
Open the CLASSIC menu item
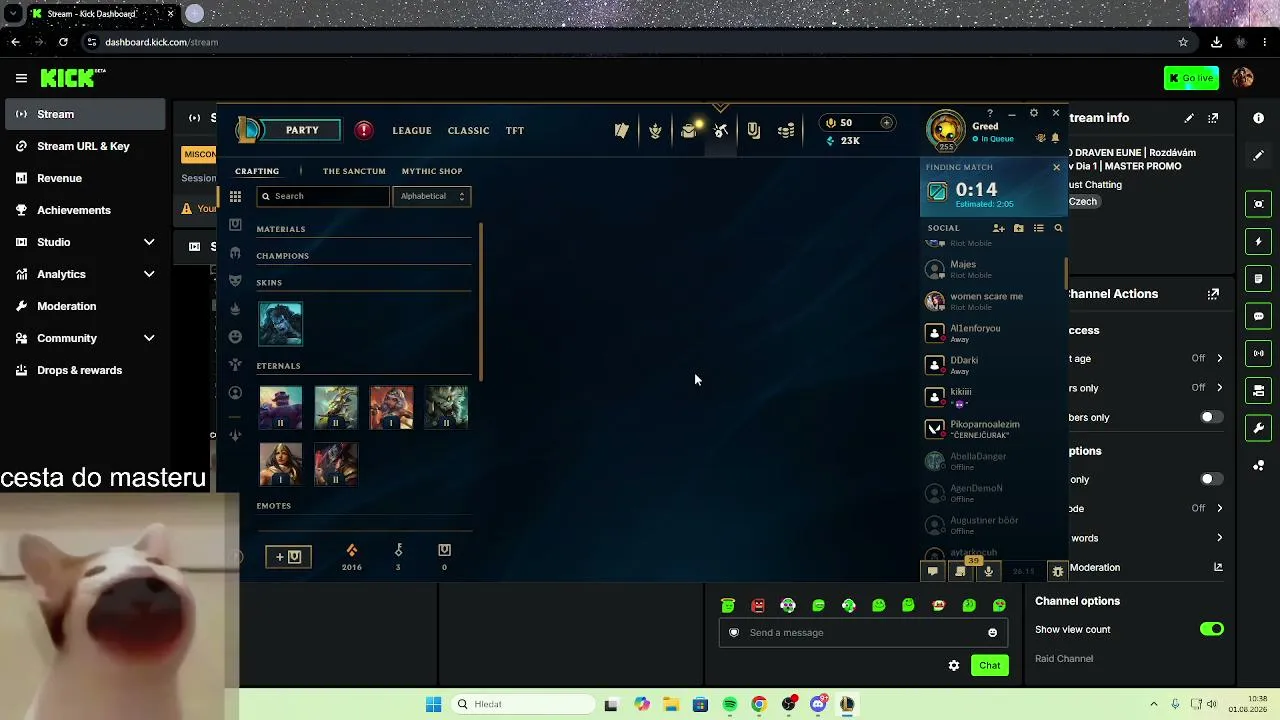click(469, 131)
